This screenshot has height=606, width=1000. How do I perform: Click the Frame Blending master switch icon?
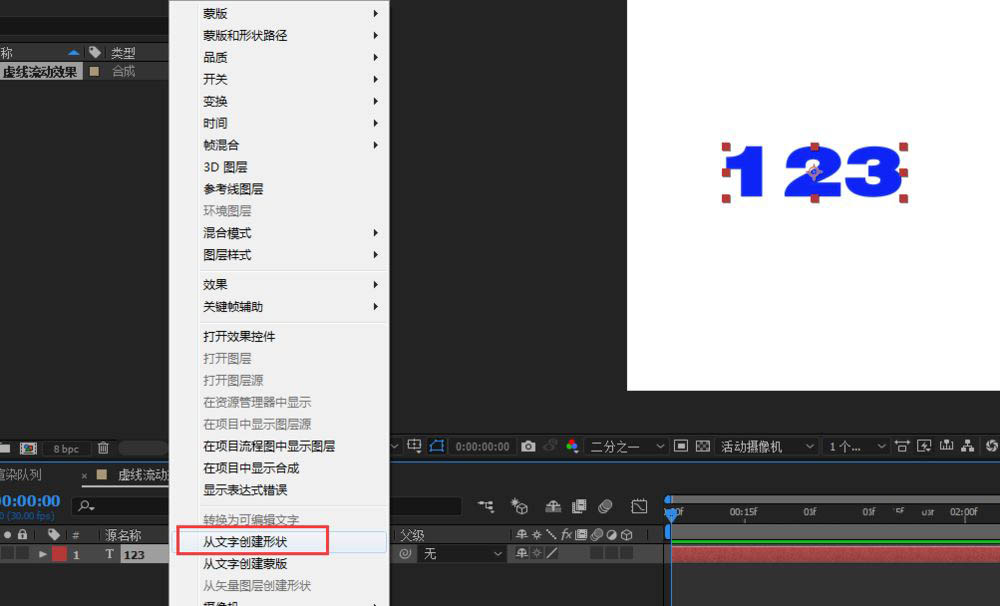point(578,506)
